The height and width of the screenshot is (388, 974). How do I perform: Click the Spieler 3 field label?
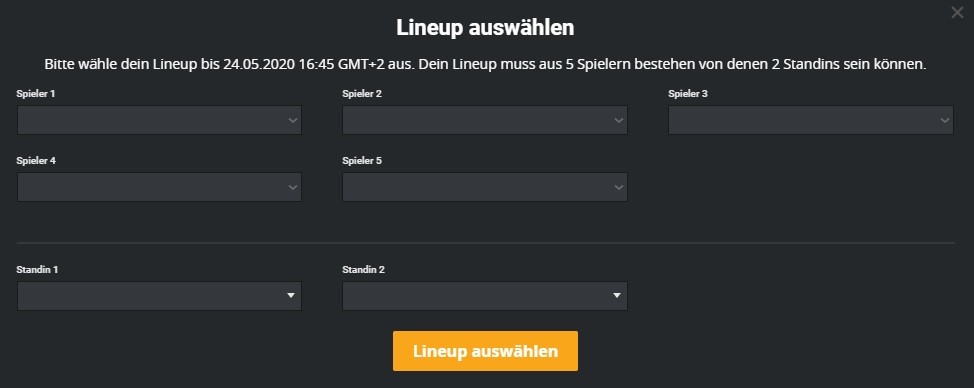[688, 94]
